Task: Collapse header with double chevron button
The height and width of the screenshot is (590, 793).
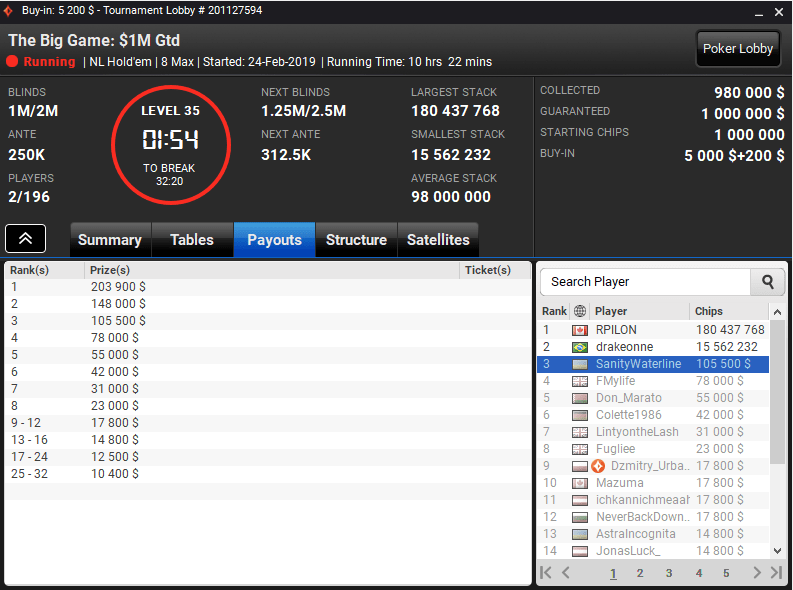Action: [25, 239]
